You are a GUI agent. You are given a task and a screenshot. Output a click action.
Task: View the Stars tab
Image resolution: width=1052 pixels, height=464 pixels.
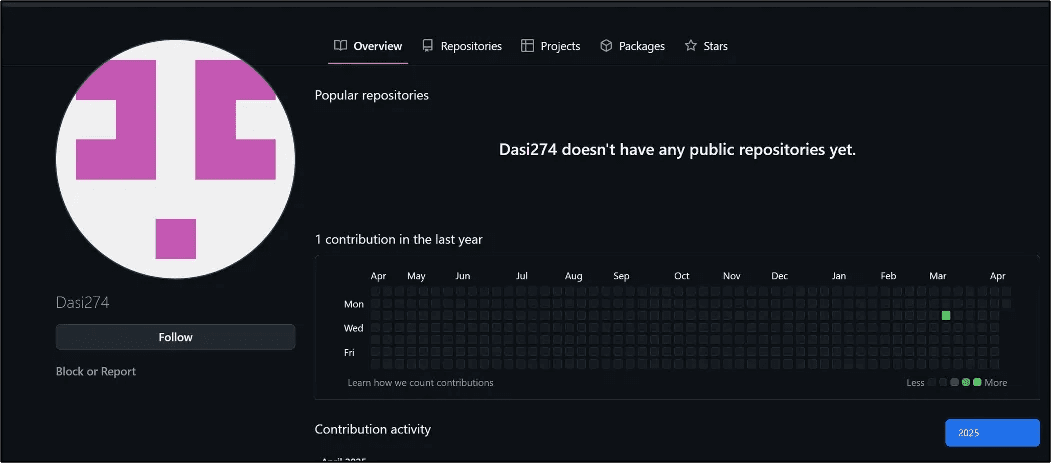(x=706, y=46)
